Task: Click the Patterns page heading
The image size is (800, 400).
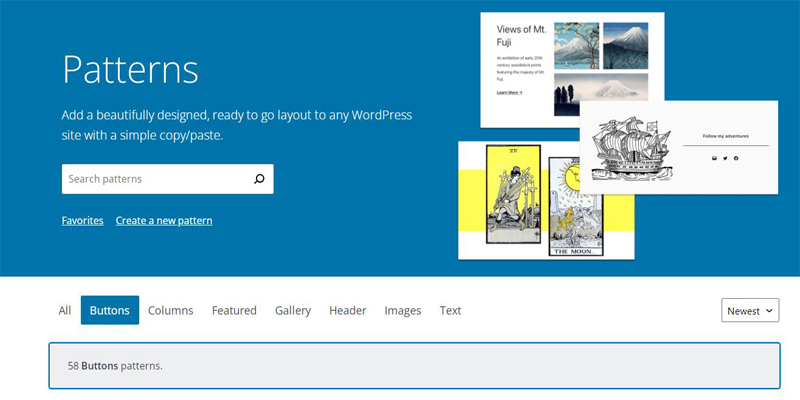Action: tap(130, 69)
